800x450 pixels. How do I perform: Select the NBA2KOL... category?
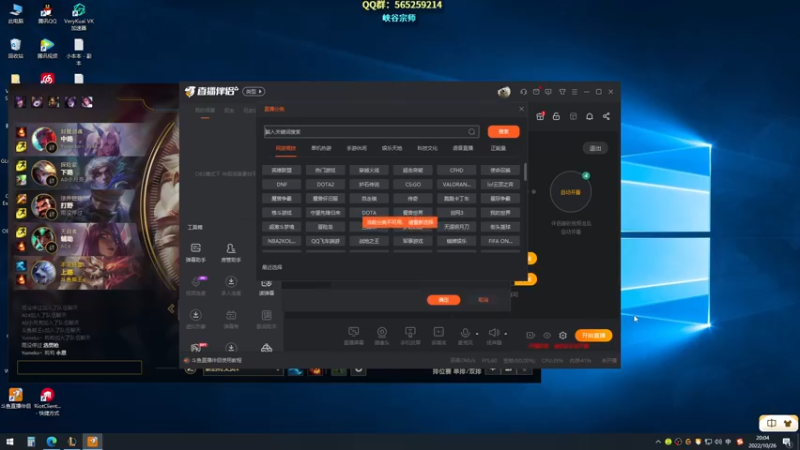tap(282, 241)
